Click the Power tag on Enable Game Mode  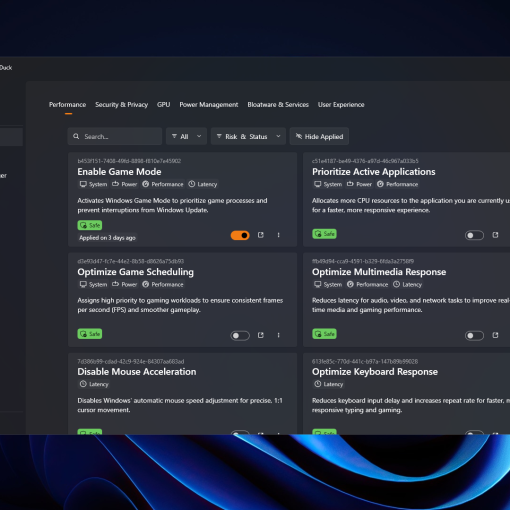(125, 184)
